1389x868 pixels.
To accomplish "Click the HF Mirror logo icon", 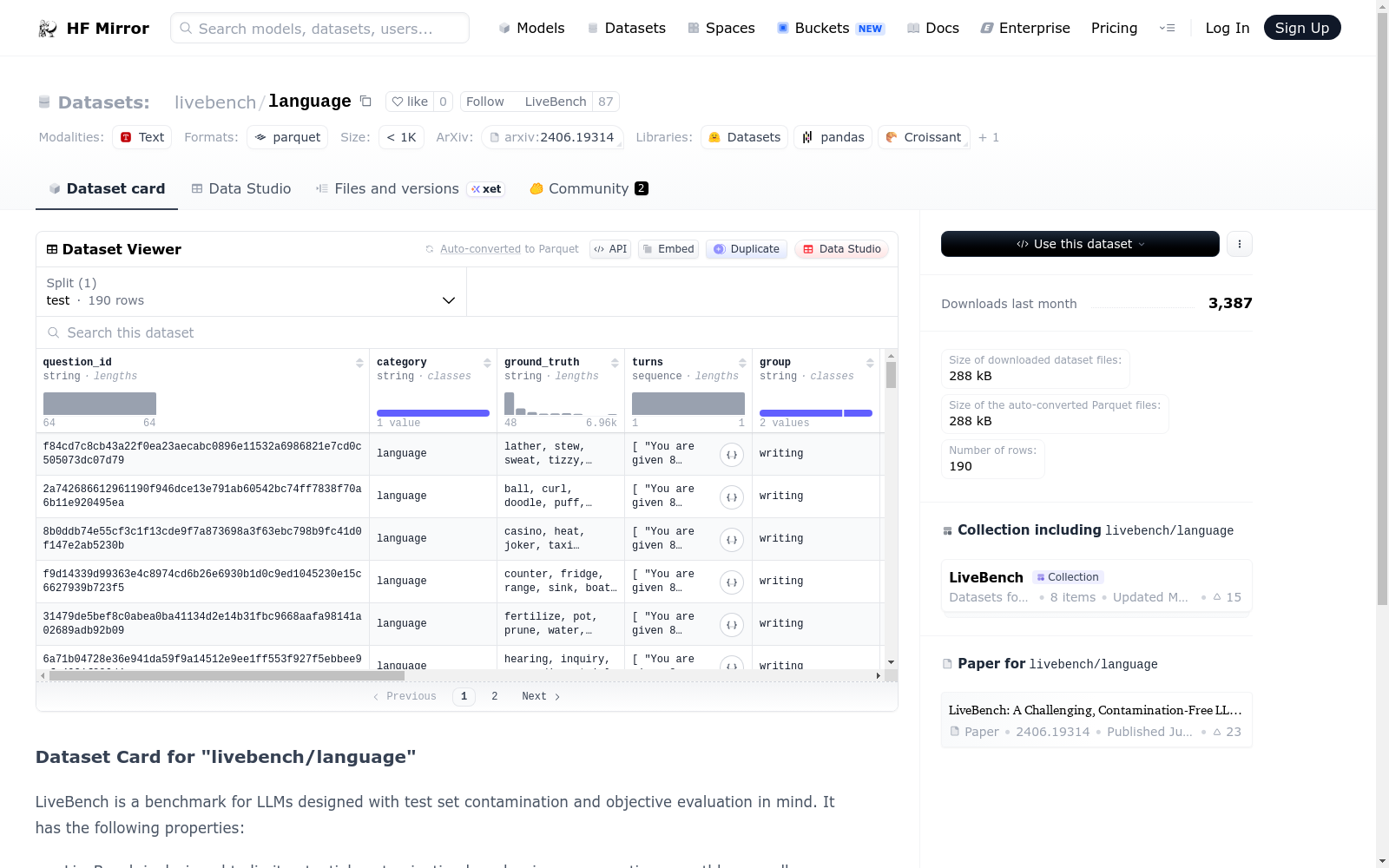I will coord(48,29).
